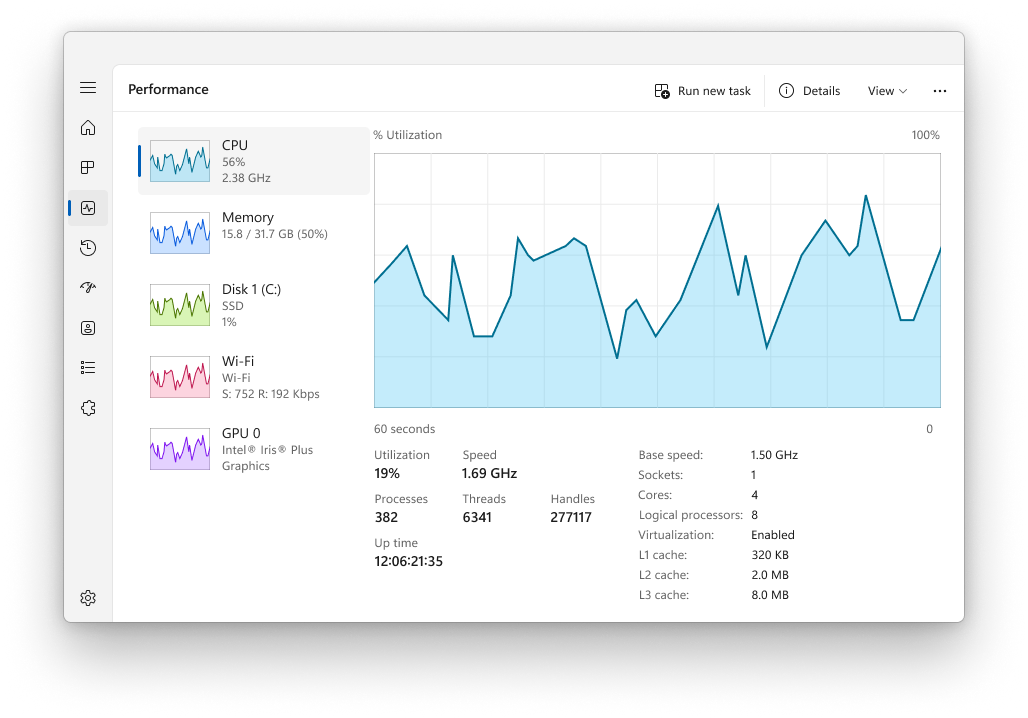This screenshot has width=1028, height=718.
Task: Open the View dropdown menu
Action: (886, 90)
